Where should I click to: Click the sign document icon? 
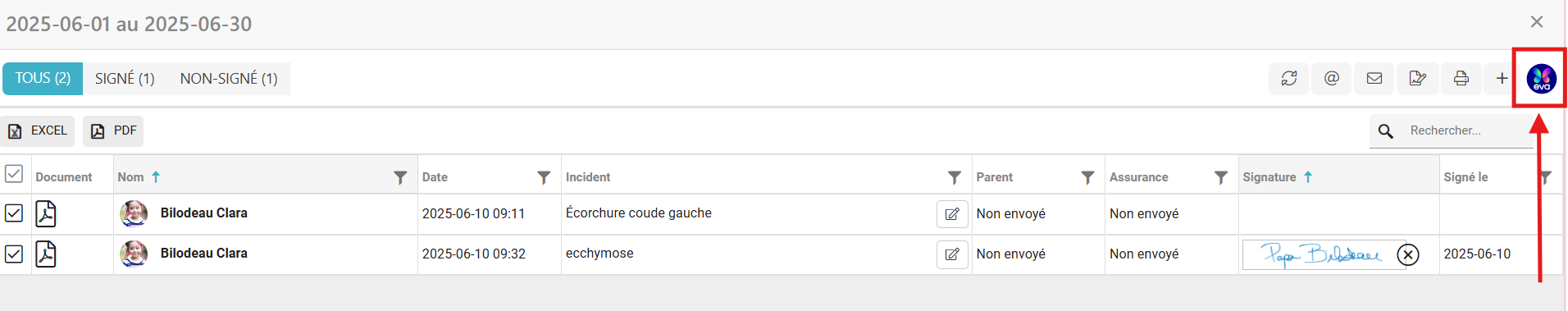pos(1417,79)
